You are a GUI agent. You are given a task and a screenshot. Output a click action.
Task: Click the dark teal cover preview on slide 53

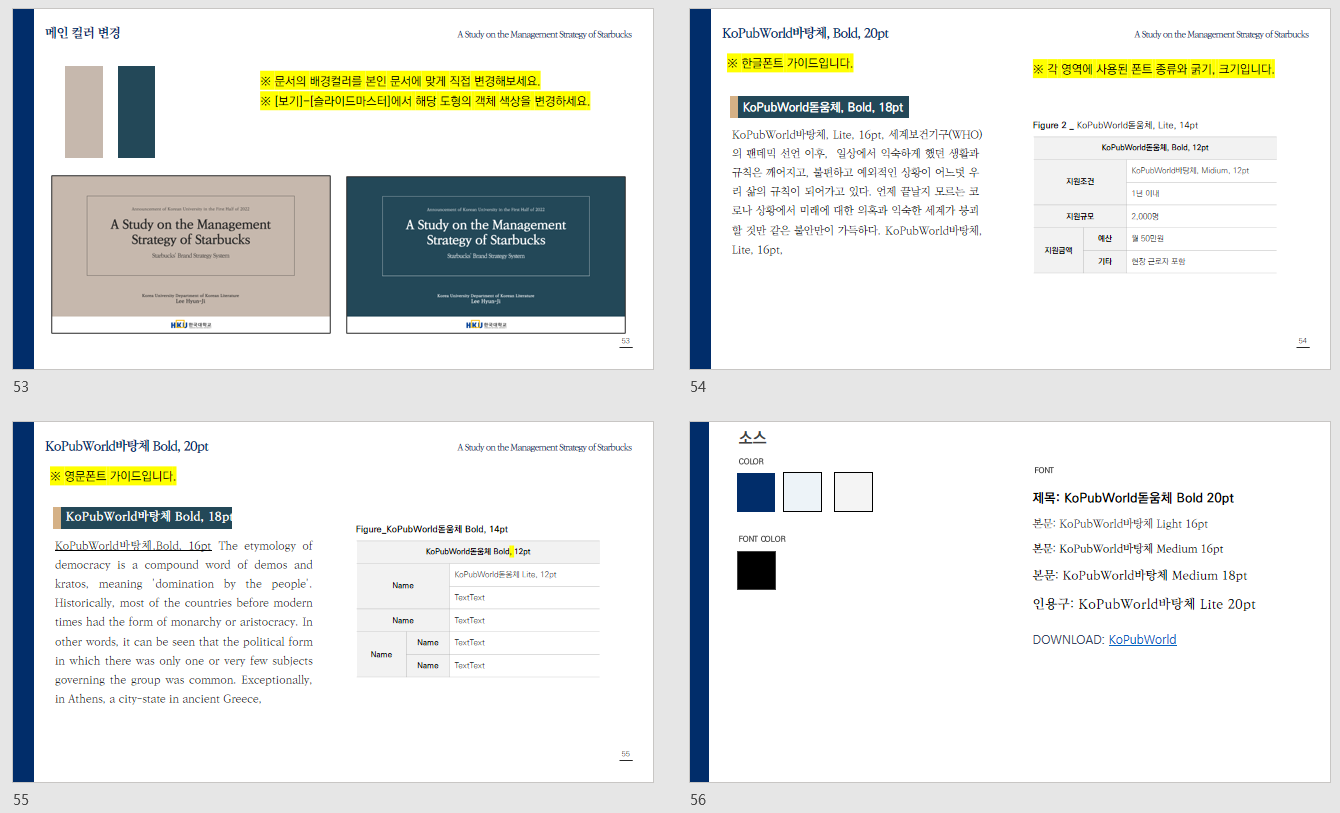pos(486,255)
